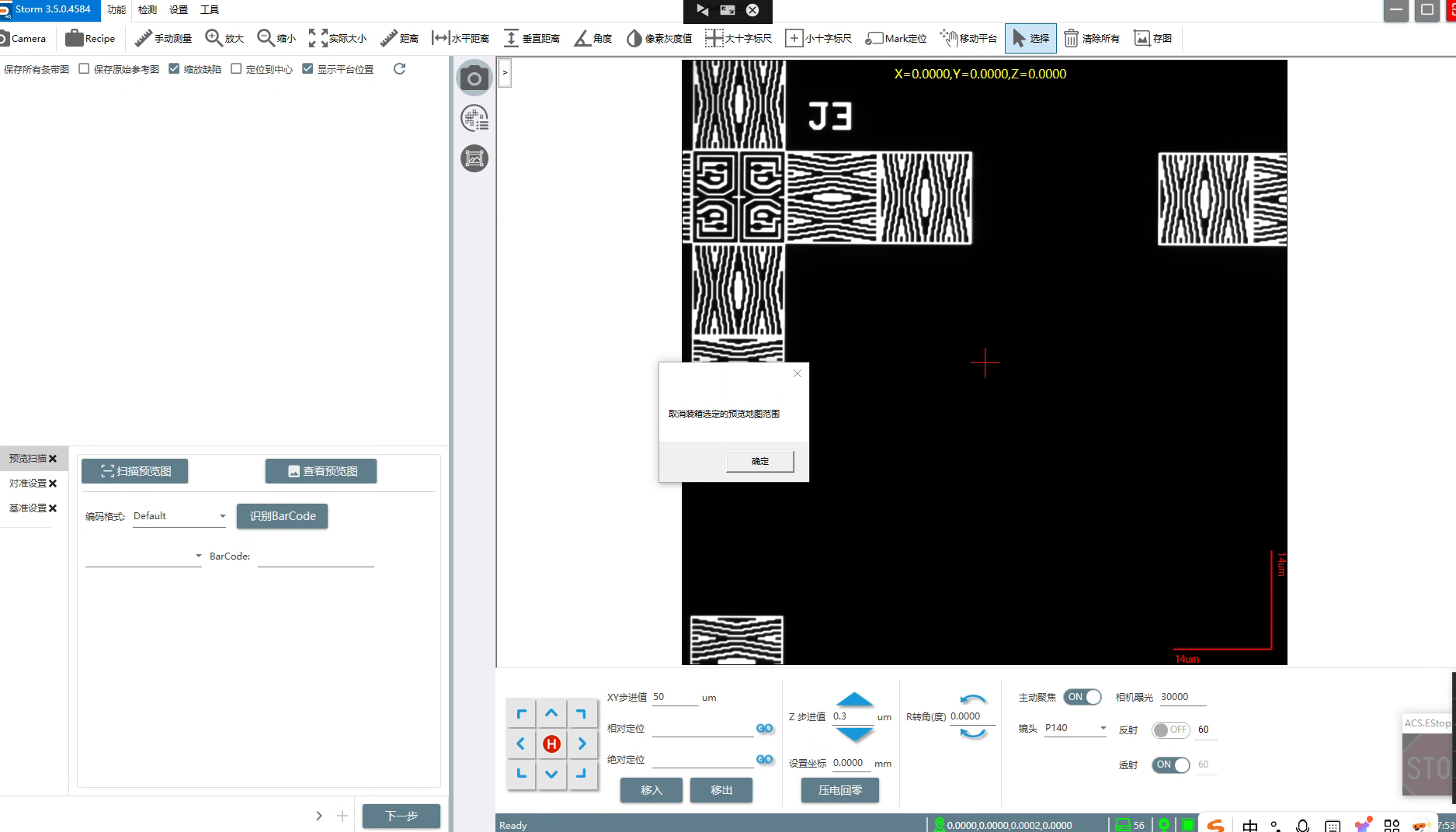The image size is (1456, 832).
Task: Turn off the 主动聚焦 toggle
Action: point(1082,697)
